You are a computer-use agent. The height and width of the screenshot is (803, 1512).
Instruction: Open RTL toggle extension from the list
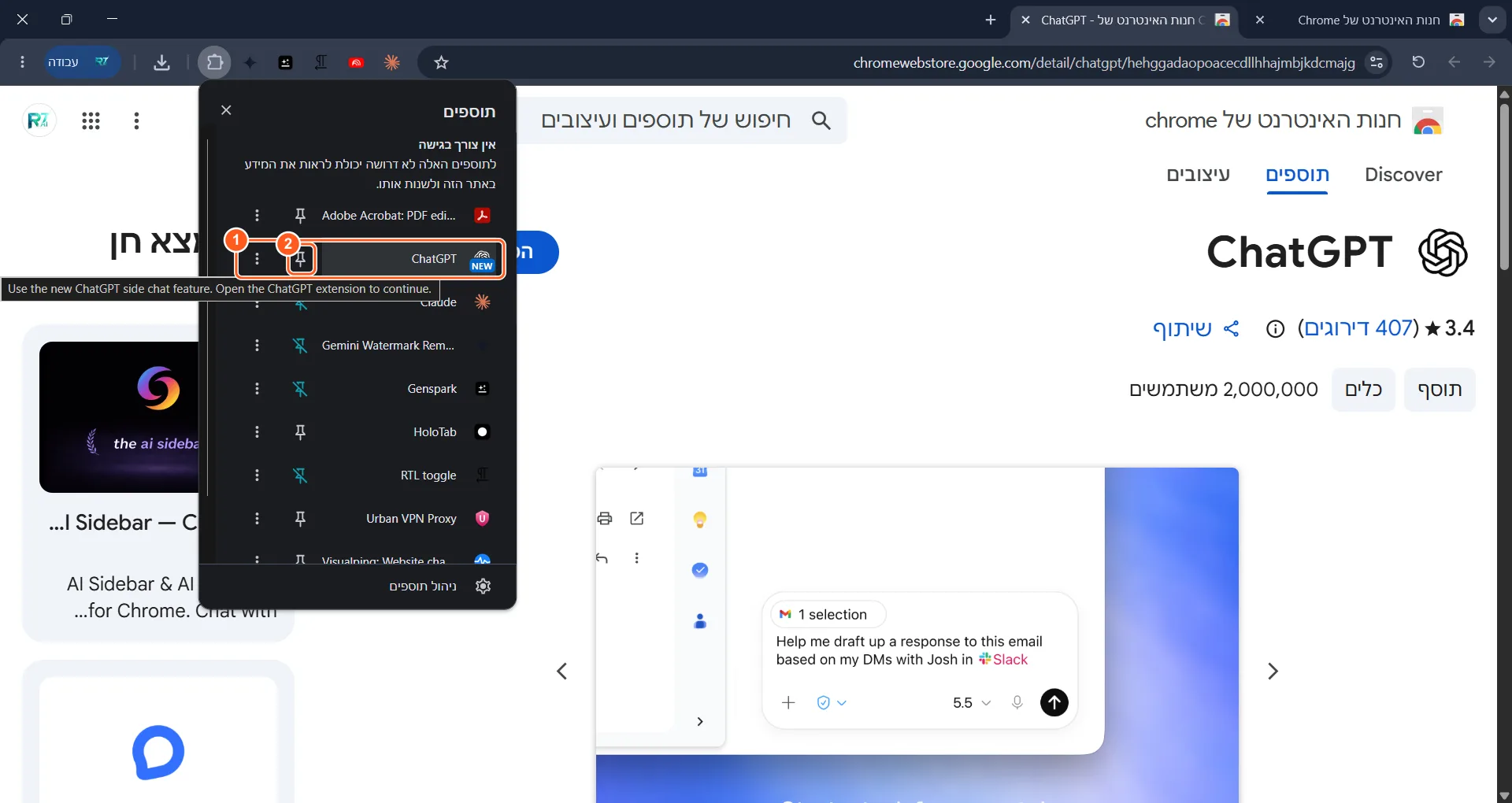[407, 476]
